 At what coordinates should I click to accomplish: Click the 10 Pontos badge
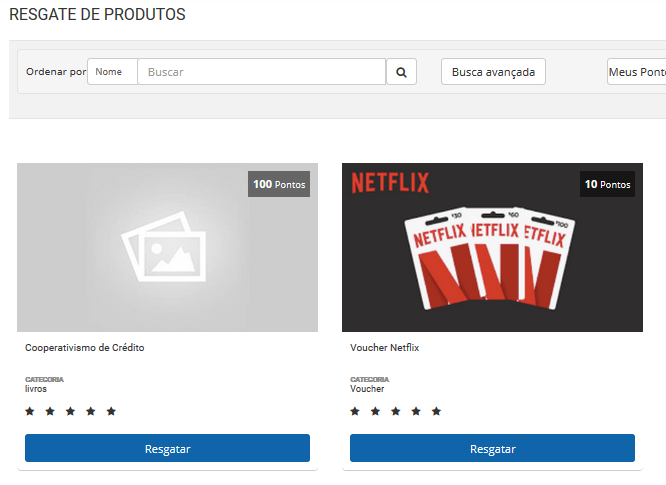[x=607, y=184]
